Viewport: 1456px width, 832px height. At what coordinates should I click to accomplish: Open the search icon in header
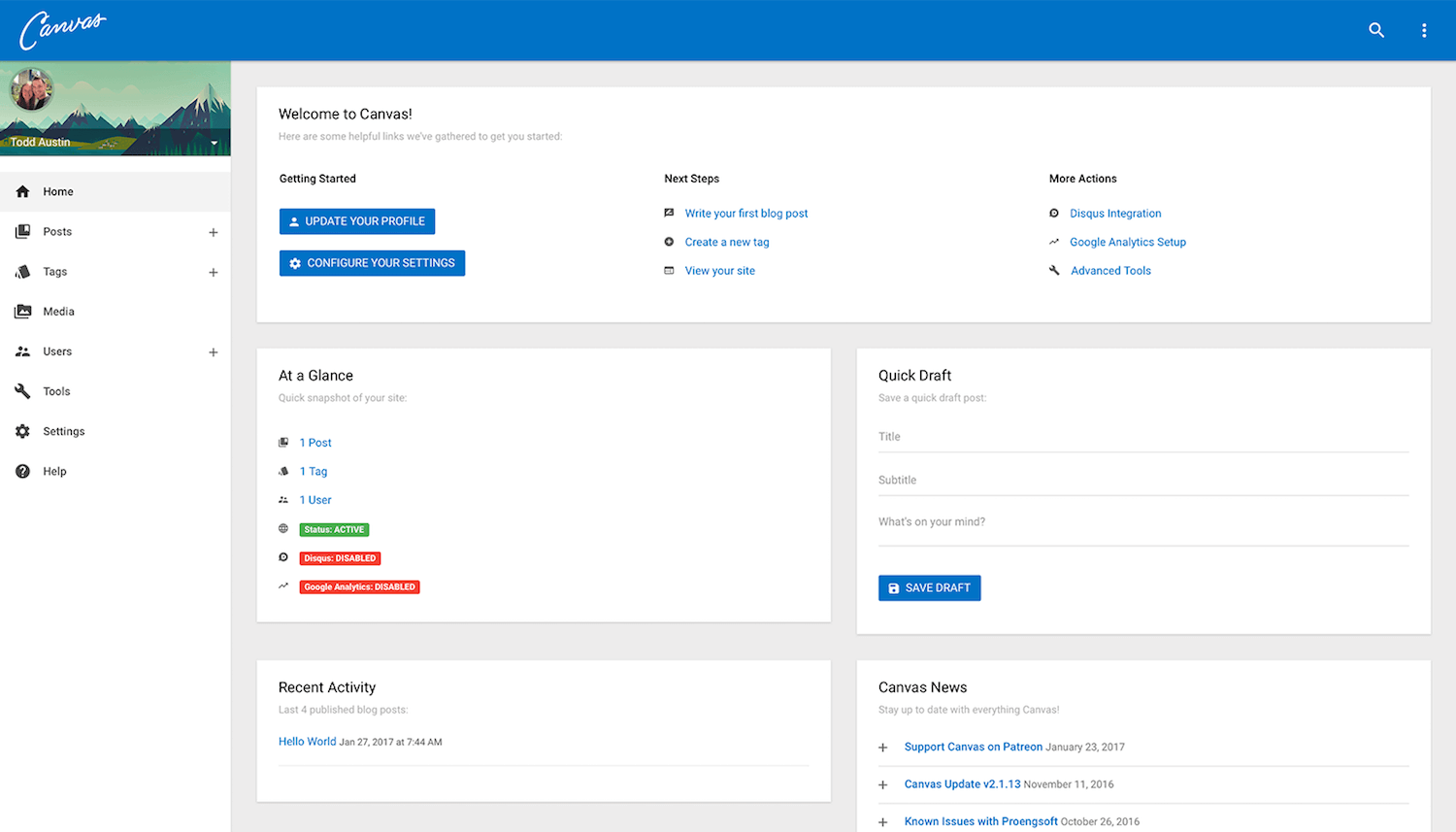pos(1376,30)
